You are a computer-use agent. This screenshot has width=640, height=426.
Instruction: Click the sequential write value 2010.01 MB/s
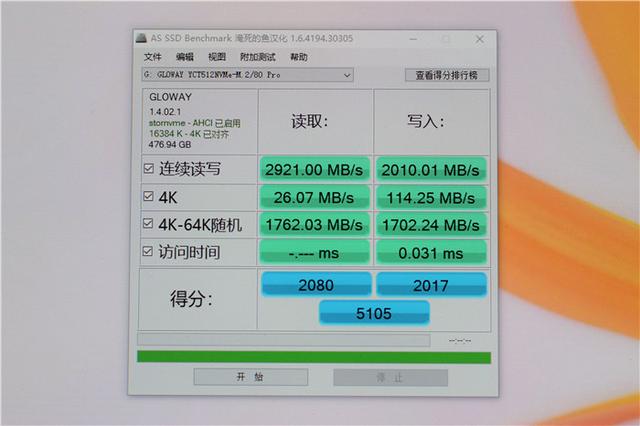(431, 170)
